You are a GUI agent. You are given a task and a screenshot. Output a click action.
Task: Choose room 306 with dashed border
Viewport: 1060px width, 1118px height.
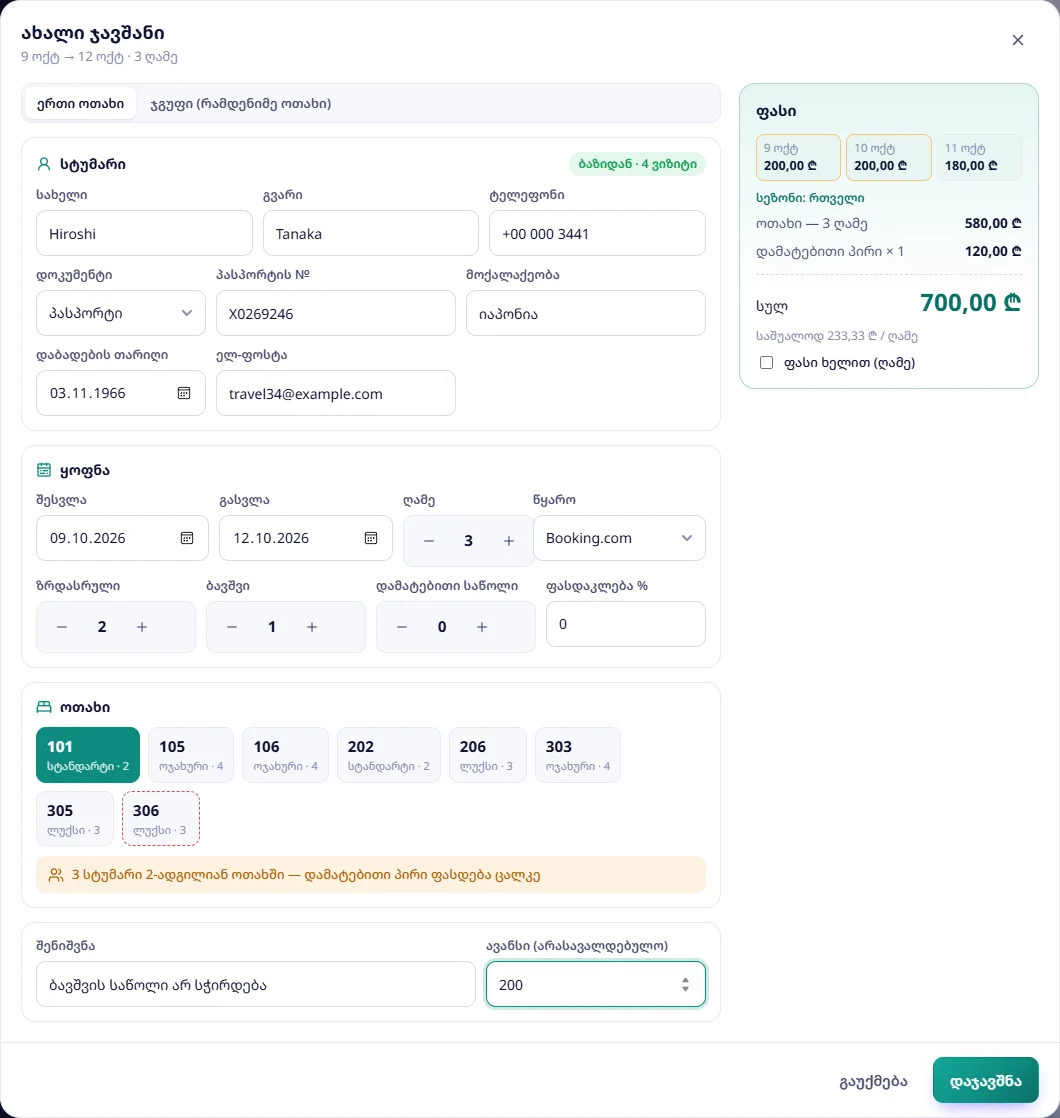161,819
